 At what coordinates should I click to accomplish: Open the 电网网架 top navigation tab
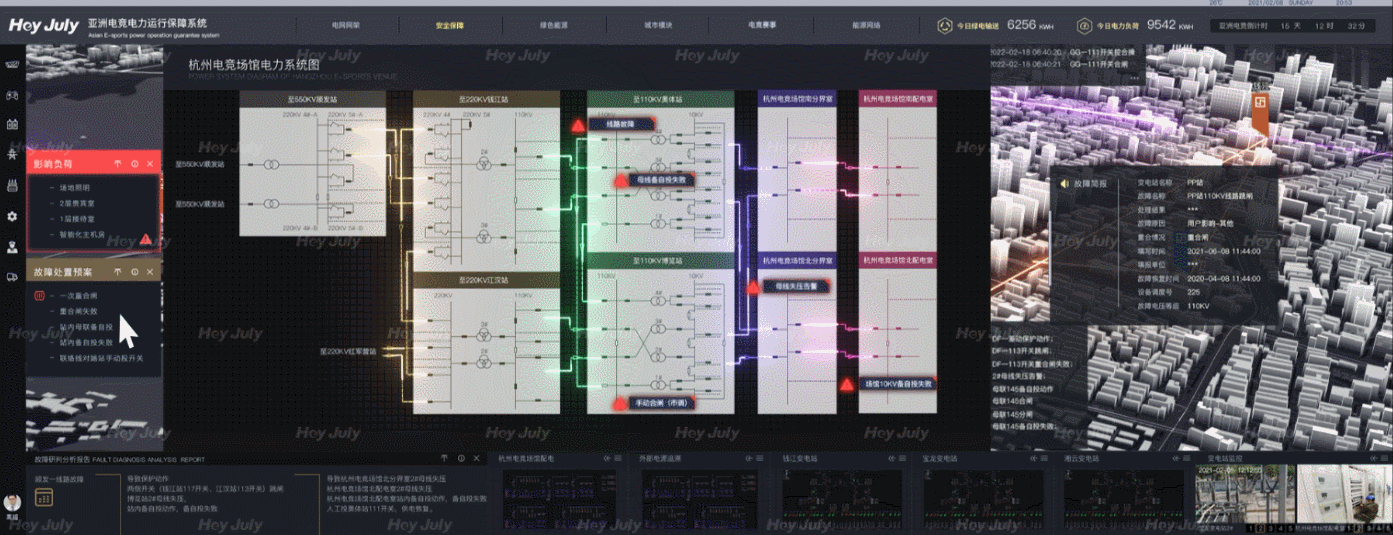point(347,25)
